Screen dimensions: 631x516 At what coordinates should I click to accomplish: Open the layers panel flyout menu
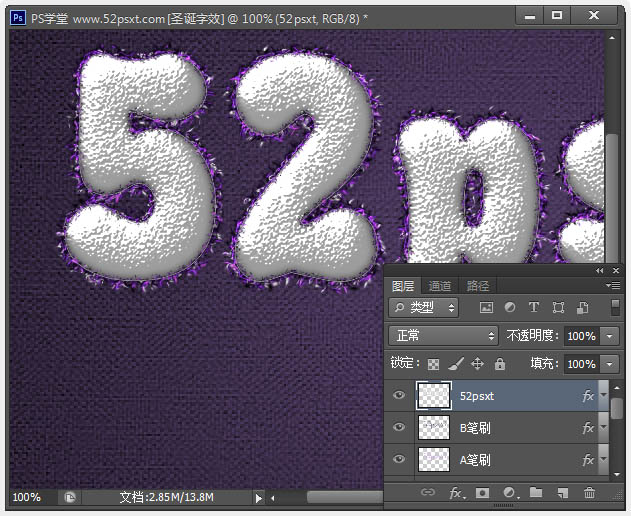613,285
